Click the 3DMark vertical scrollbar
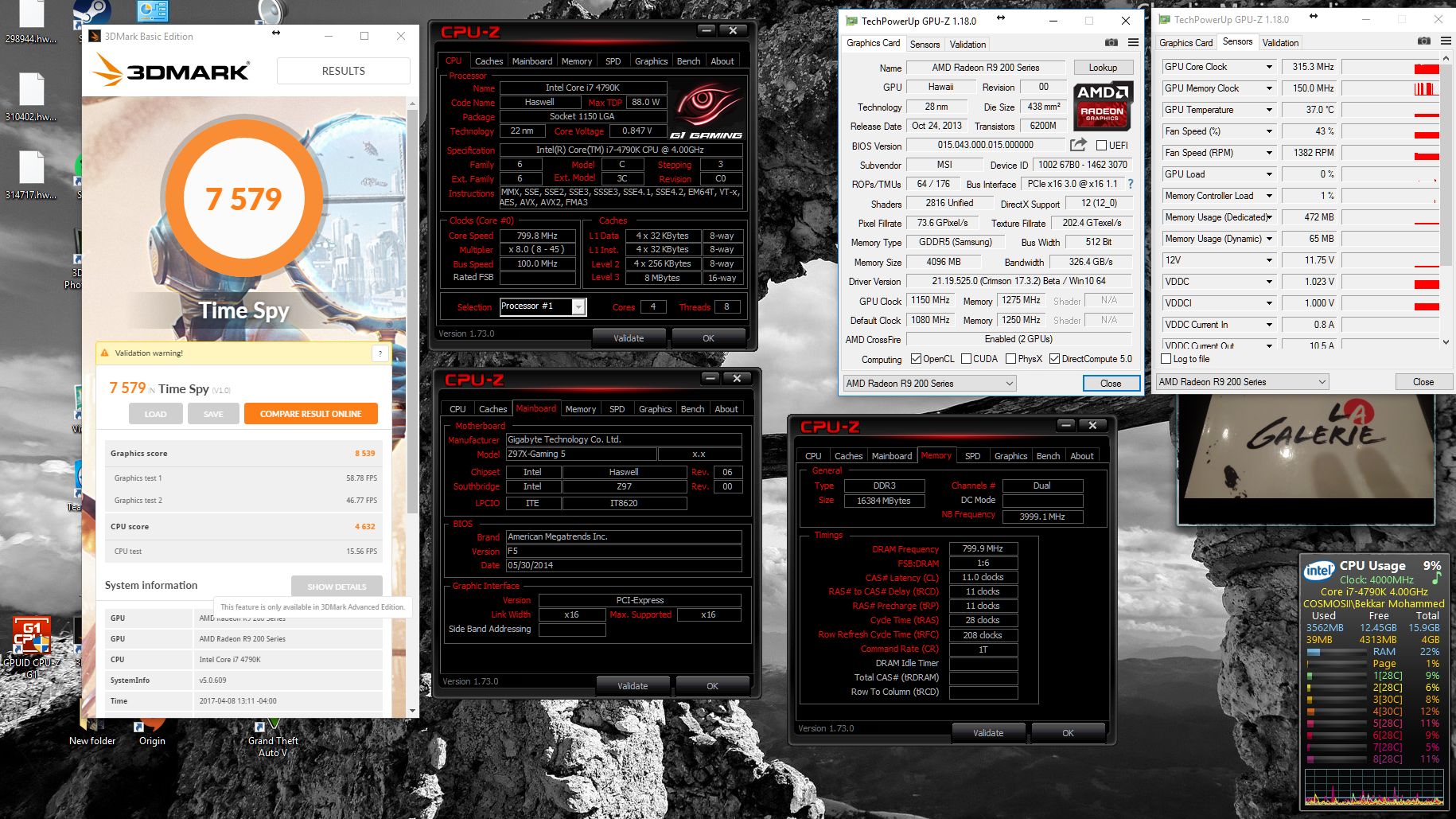The width and height of the screenshot is (1456, 819). point(412,310)
